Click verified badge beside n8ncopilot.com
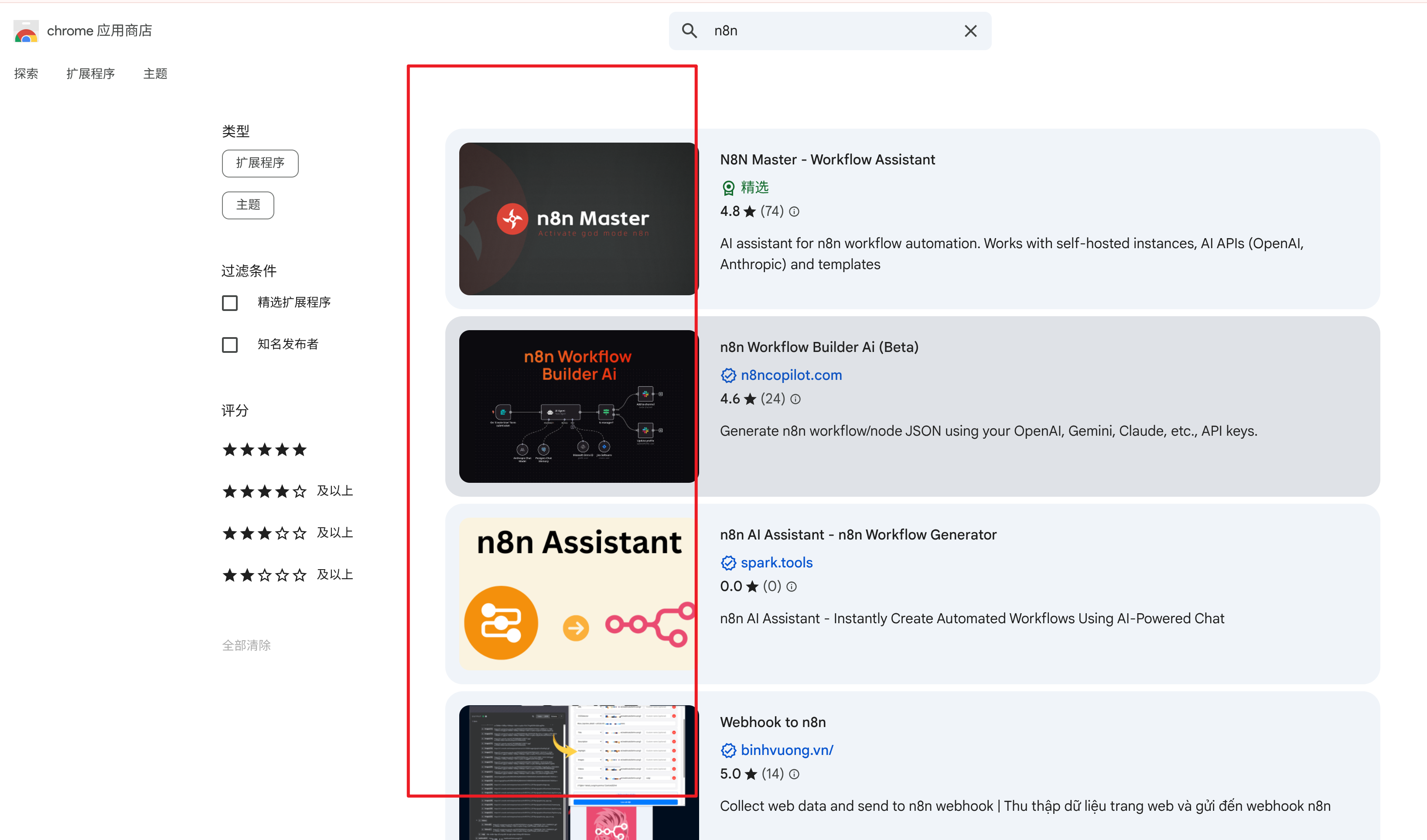Screen dimensions: 1427x840 coord(728,375)
